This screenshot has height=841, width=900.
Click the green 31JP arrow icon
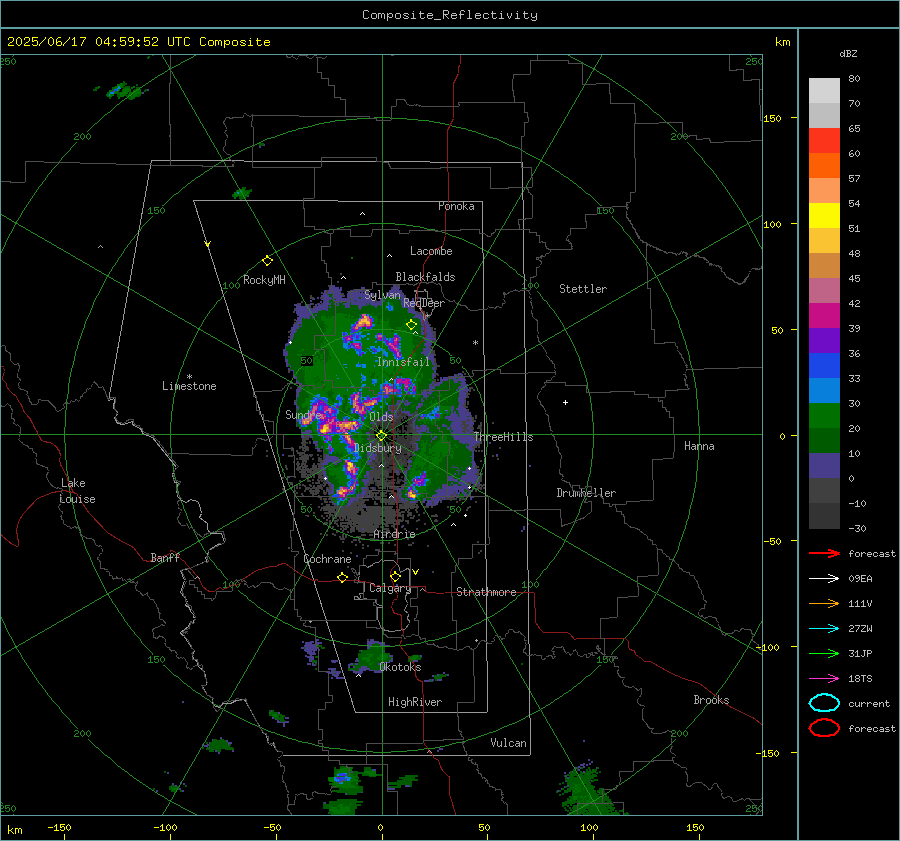(824, 653)
